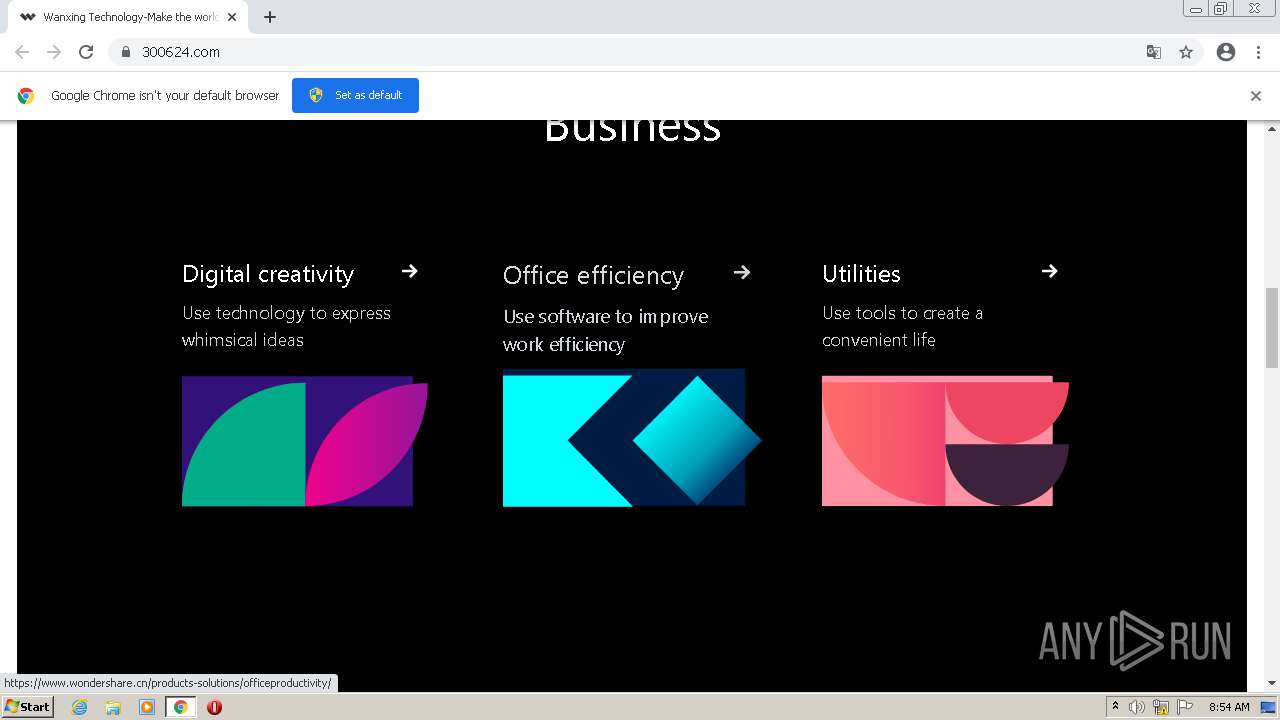This screenshot has width=1280, height=720.
Task: Click the page scrollbar thumb
Action: pos(1272,327)
